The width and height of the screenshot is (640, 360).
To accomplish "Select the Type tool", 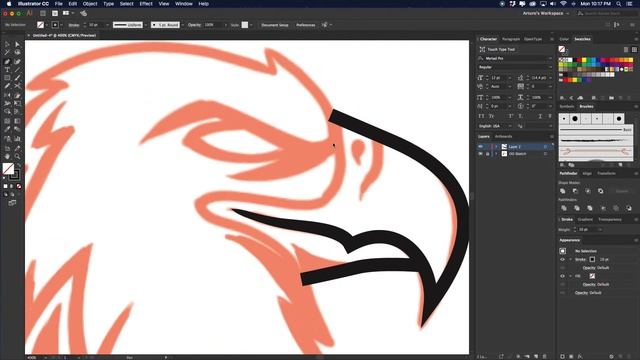I will [x=7, y=70].
